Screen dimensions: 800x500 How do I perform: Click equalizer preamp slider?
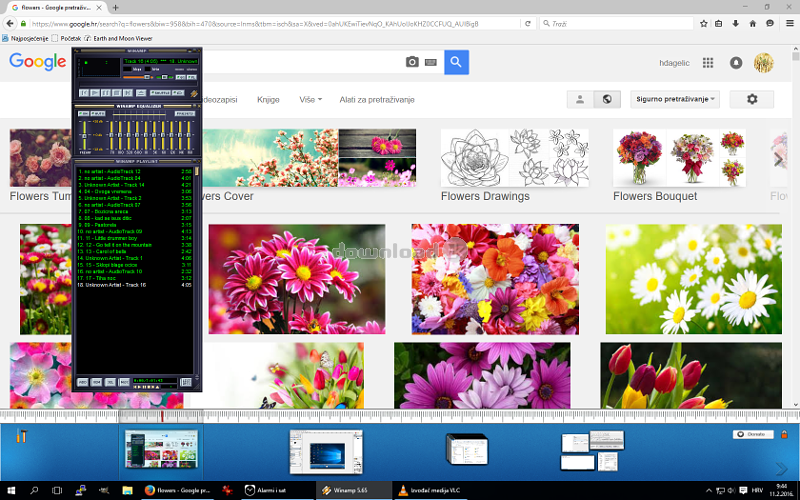click(84, 135)
